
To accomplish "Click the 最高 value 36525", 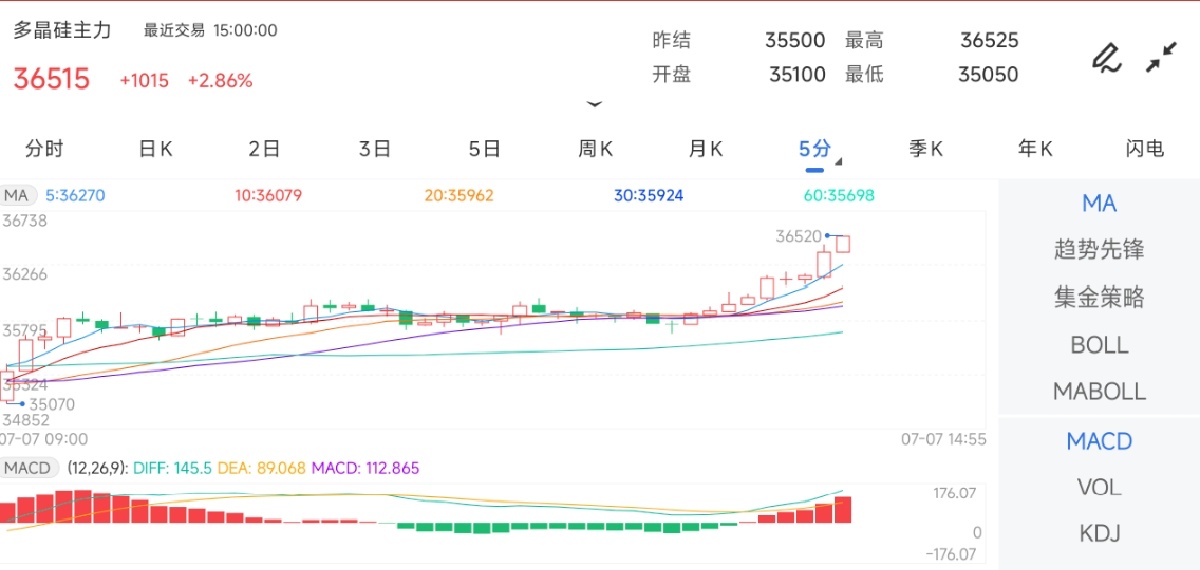I will click(x=989, y=40).
